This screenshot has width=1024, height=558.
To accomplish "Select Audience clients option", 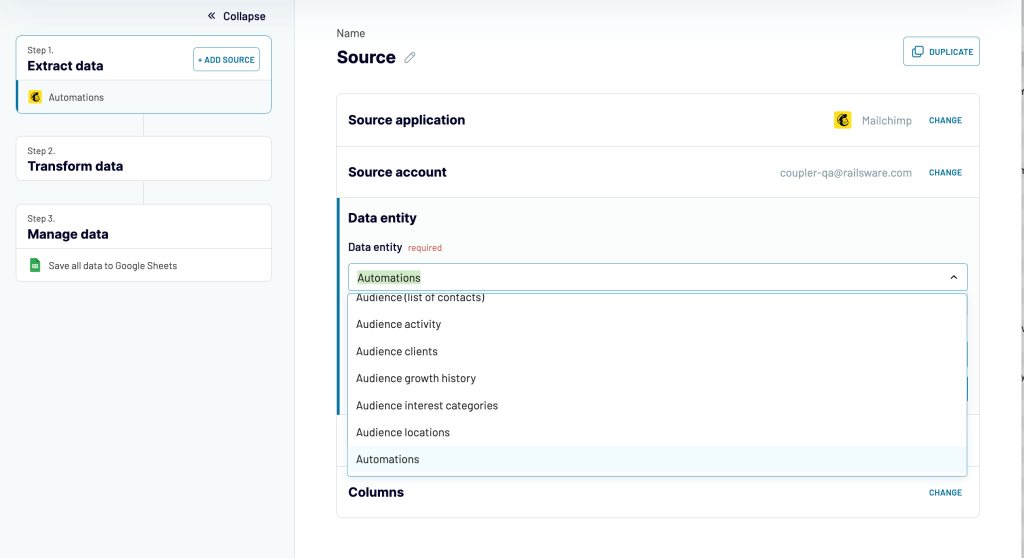I will (x=657, y=352).
